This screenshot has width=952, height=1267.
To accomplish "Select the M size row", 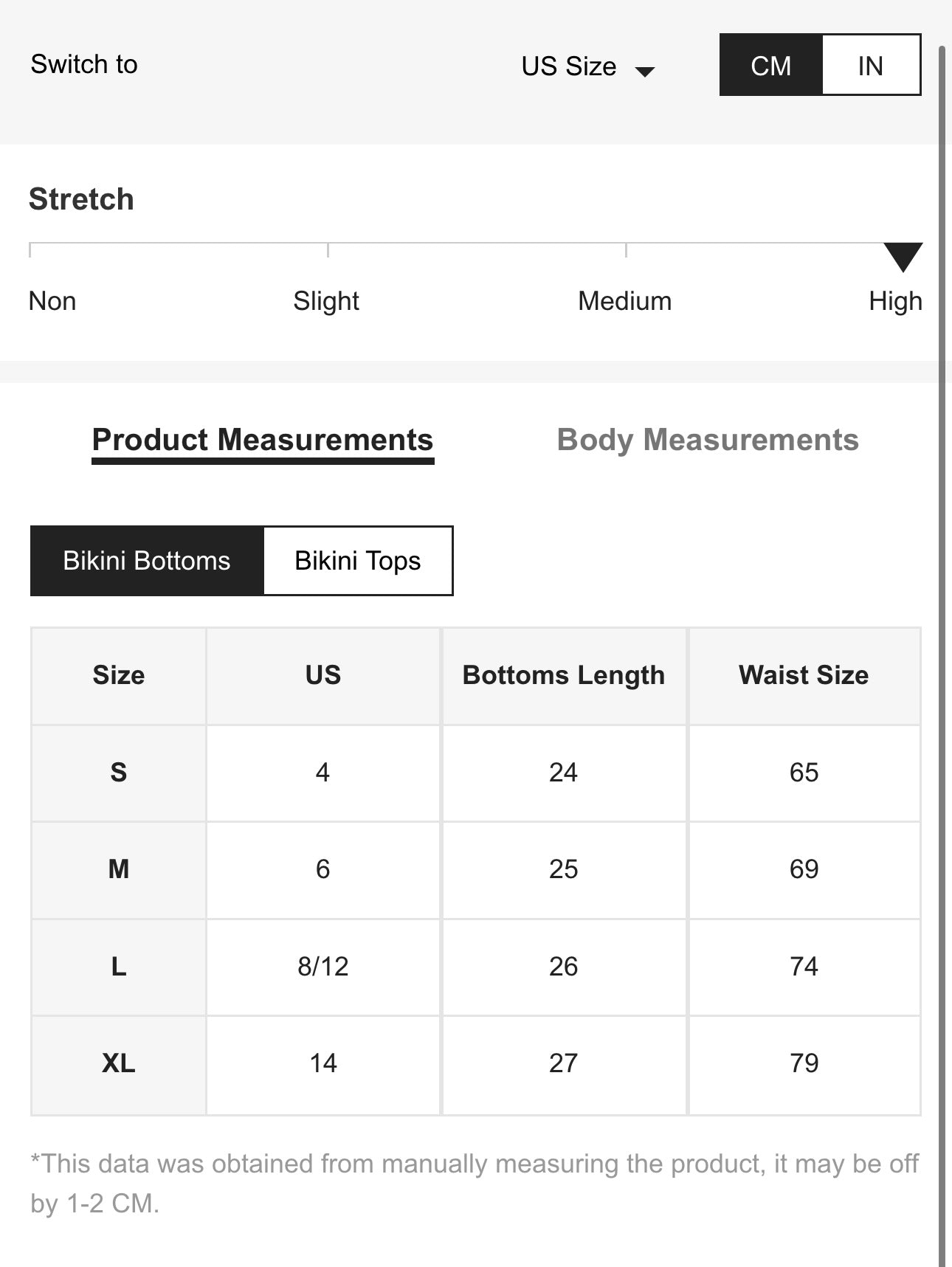I will click(x=119, y=869).
